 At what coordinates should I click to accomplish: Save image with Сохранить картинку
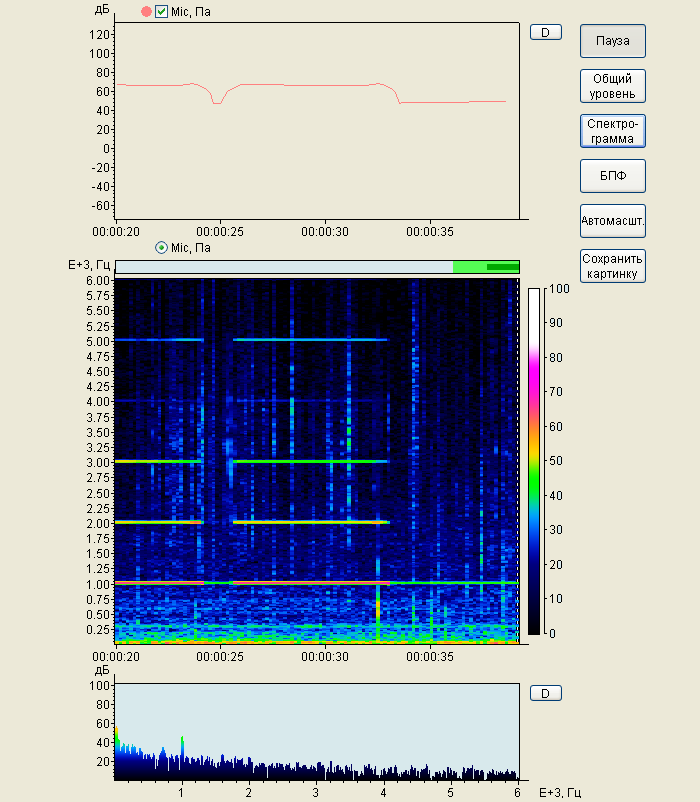(612, 266)
